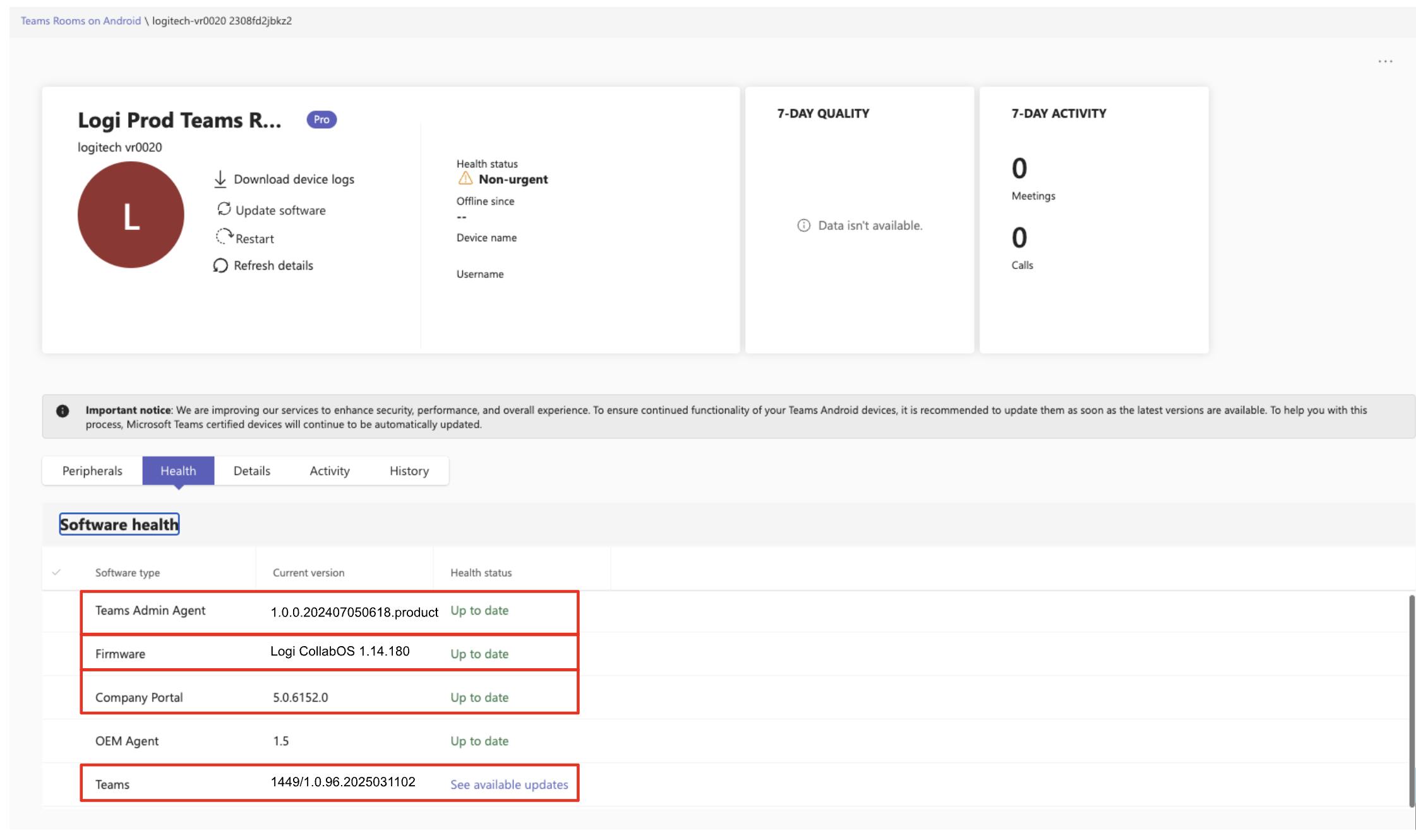Screen dimensions: 1416x840
Task: Click the Current version column header
Action: (308, 573)
